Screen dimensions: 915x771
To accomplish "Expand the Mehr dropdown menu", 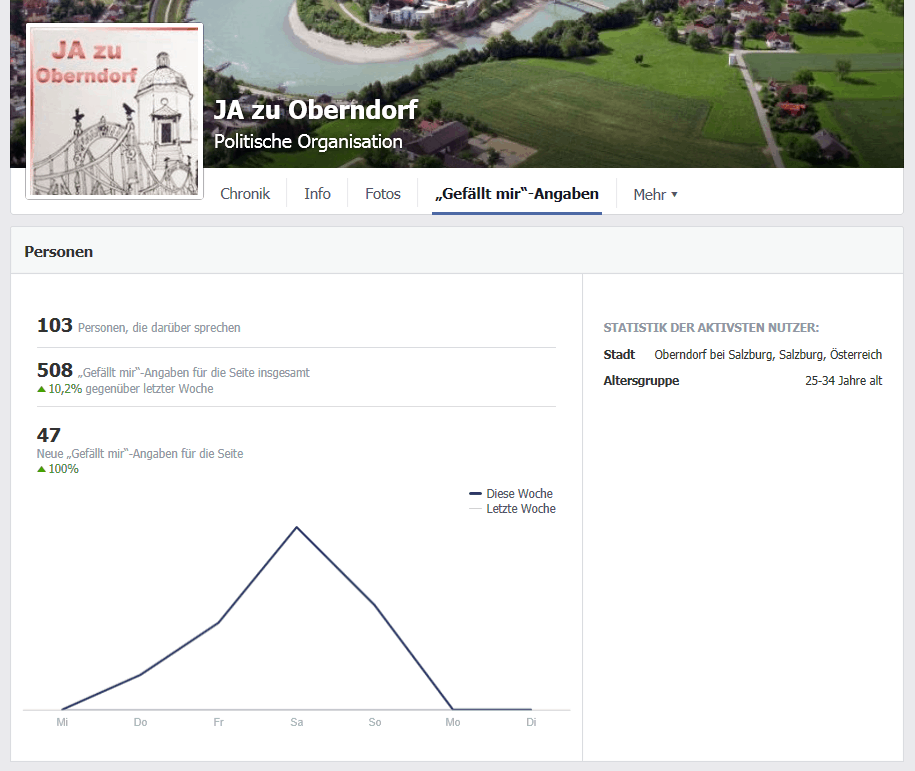I will point(655,194).
